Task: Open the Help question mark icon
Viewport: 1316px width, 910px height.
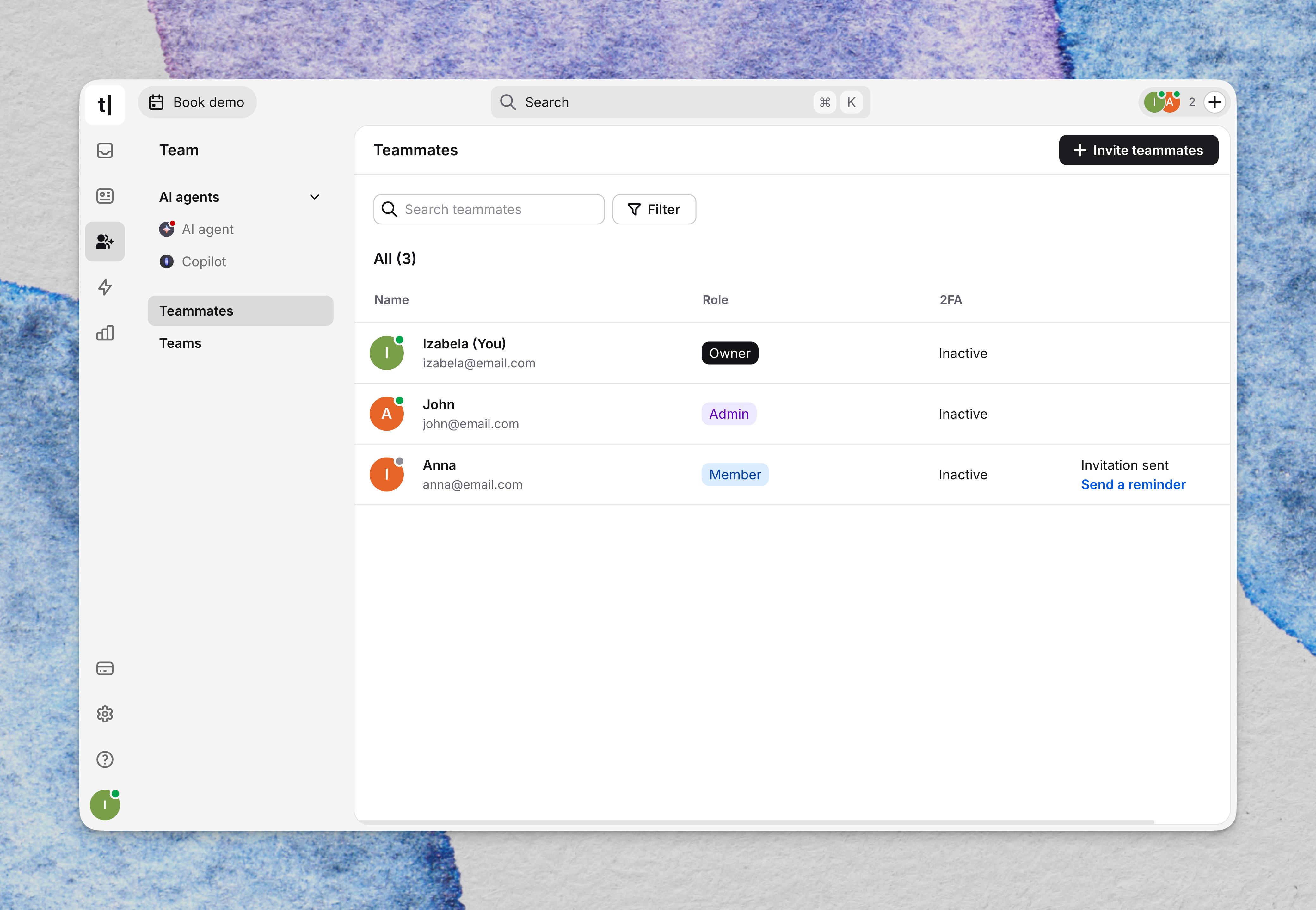Action: (x=105, y=759)
